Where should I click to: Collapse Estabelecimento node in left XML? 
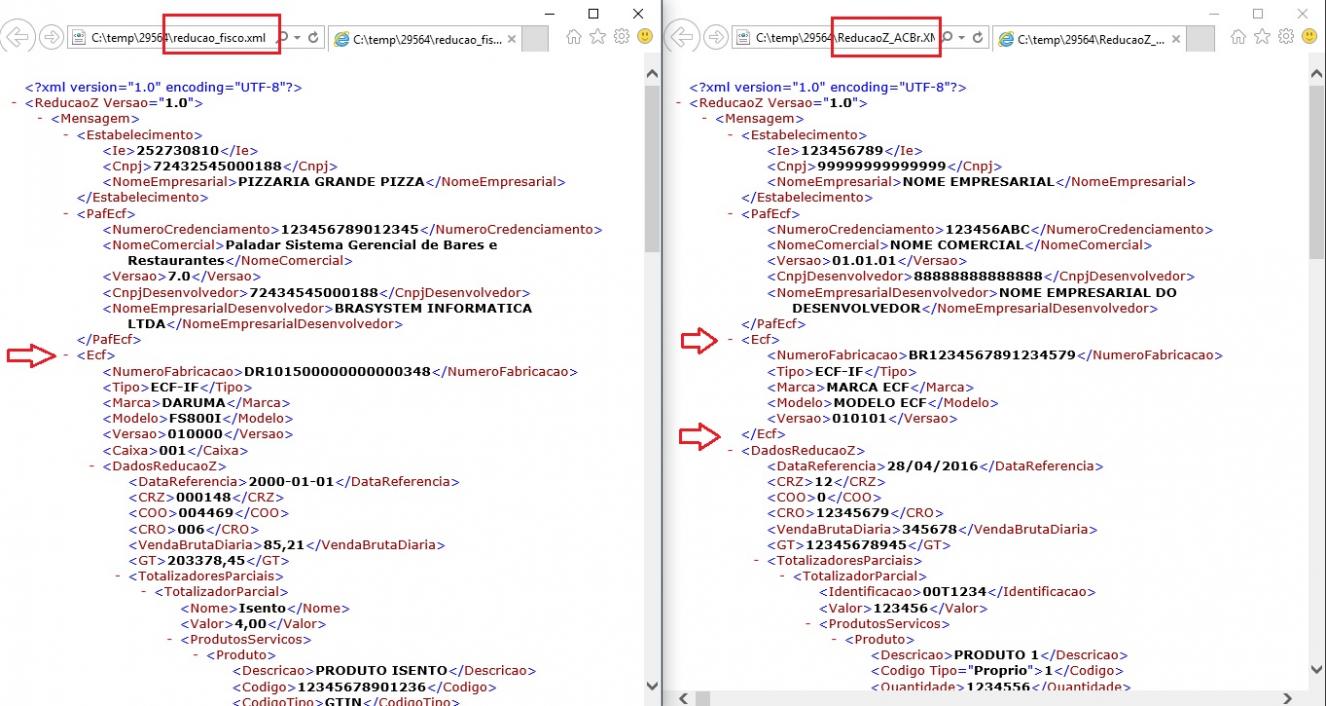66,134
